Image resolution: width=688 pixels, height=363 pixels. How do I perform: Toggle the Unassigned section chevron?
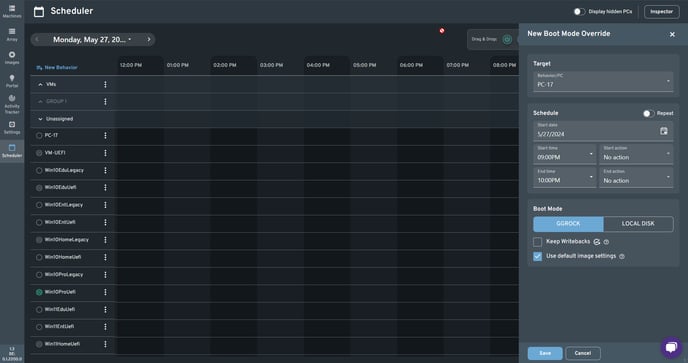click(40, 119)
